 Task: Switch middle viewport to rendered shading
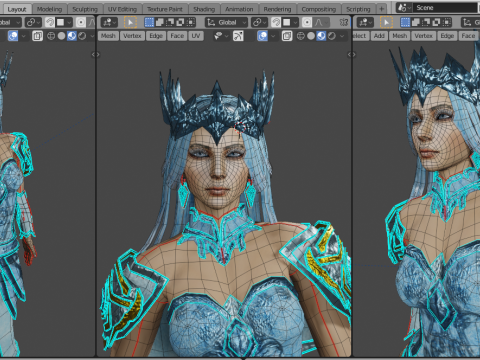point(332,36)
